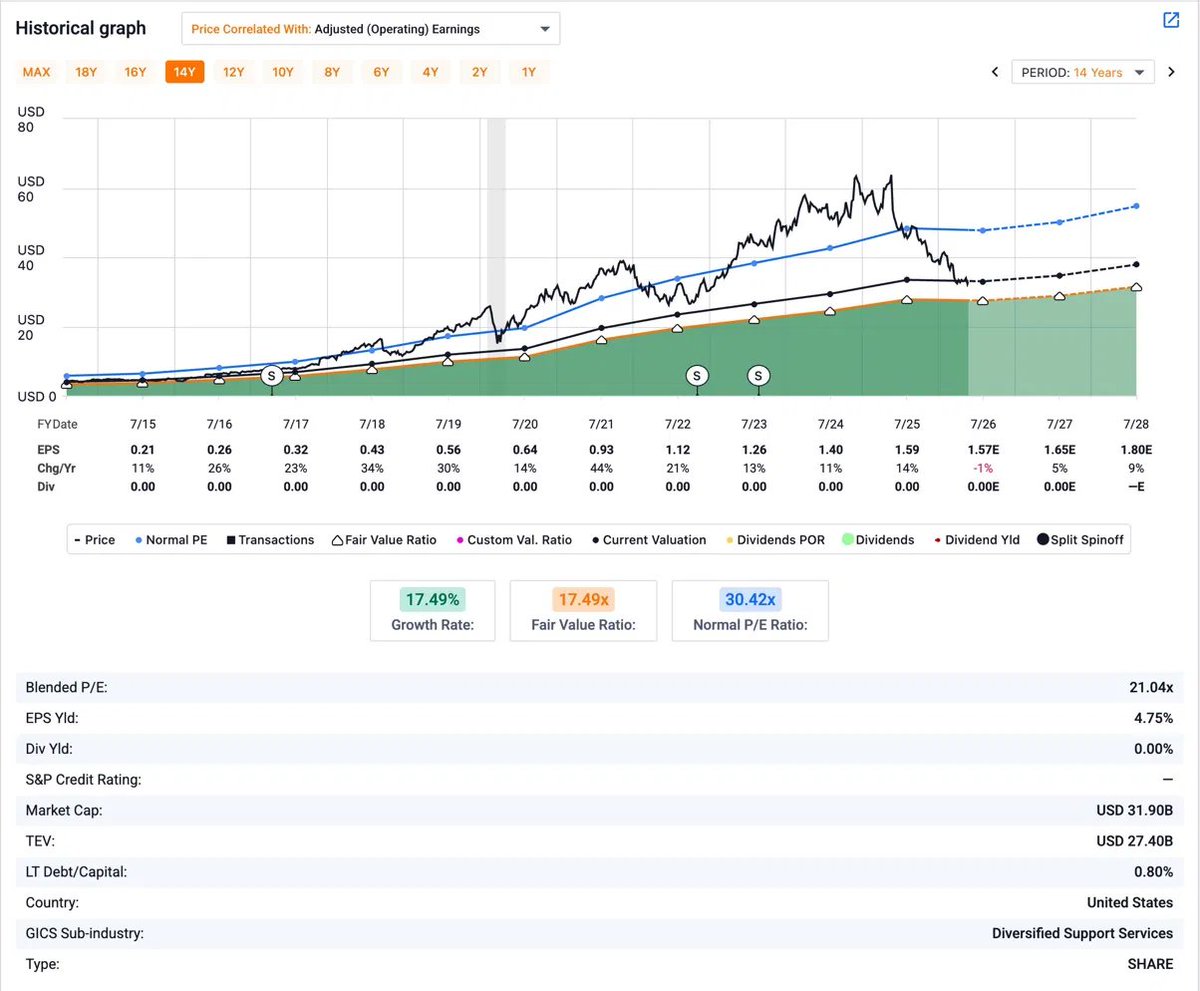Select the 14Y time range tab

(x=185, y=72)
